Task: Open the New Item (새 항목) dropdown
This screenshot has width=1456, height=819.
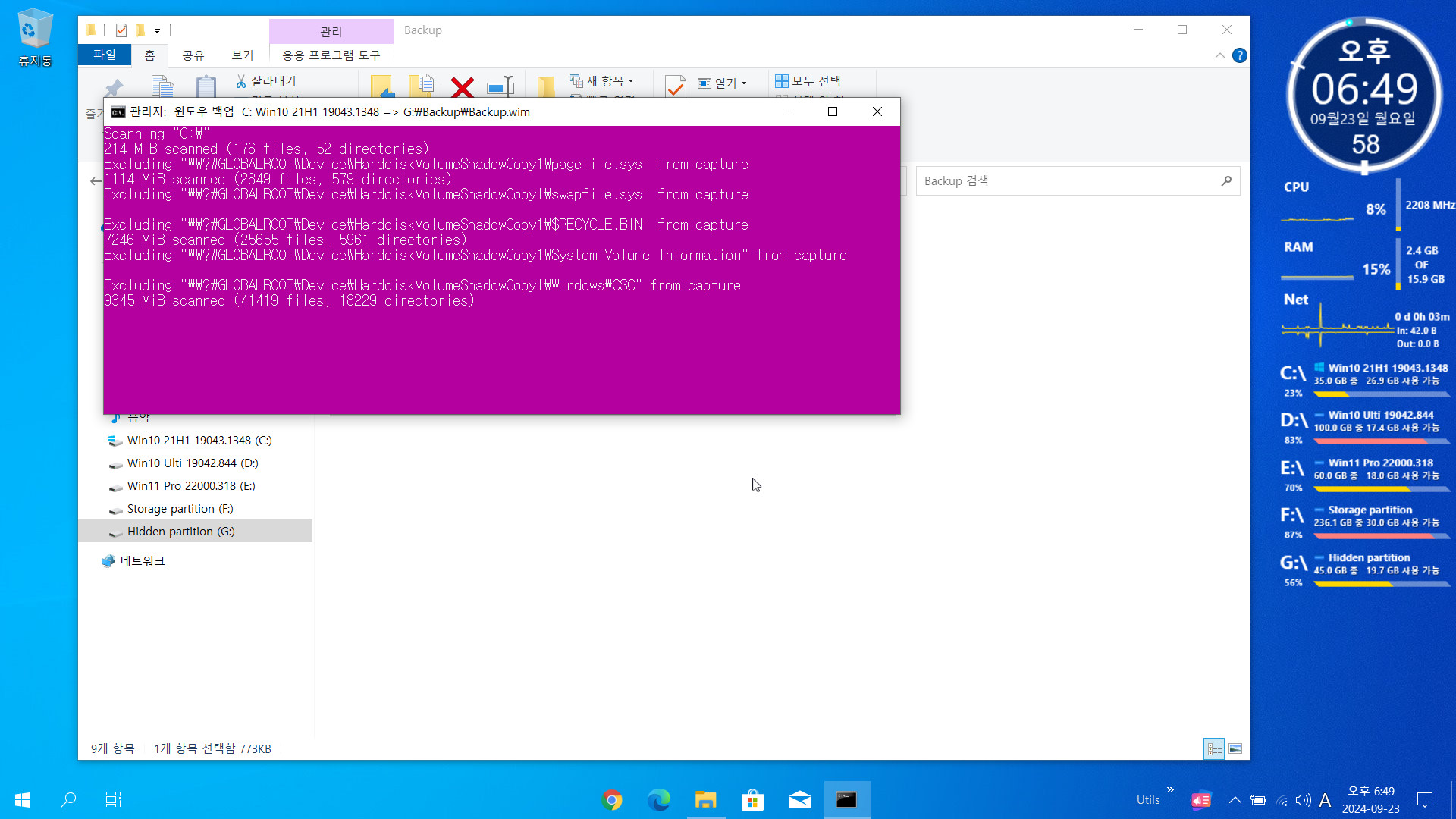Action: coord(602,80)
